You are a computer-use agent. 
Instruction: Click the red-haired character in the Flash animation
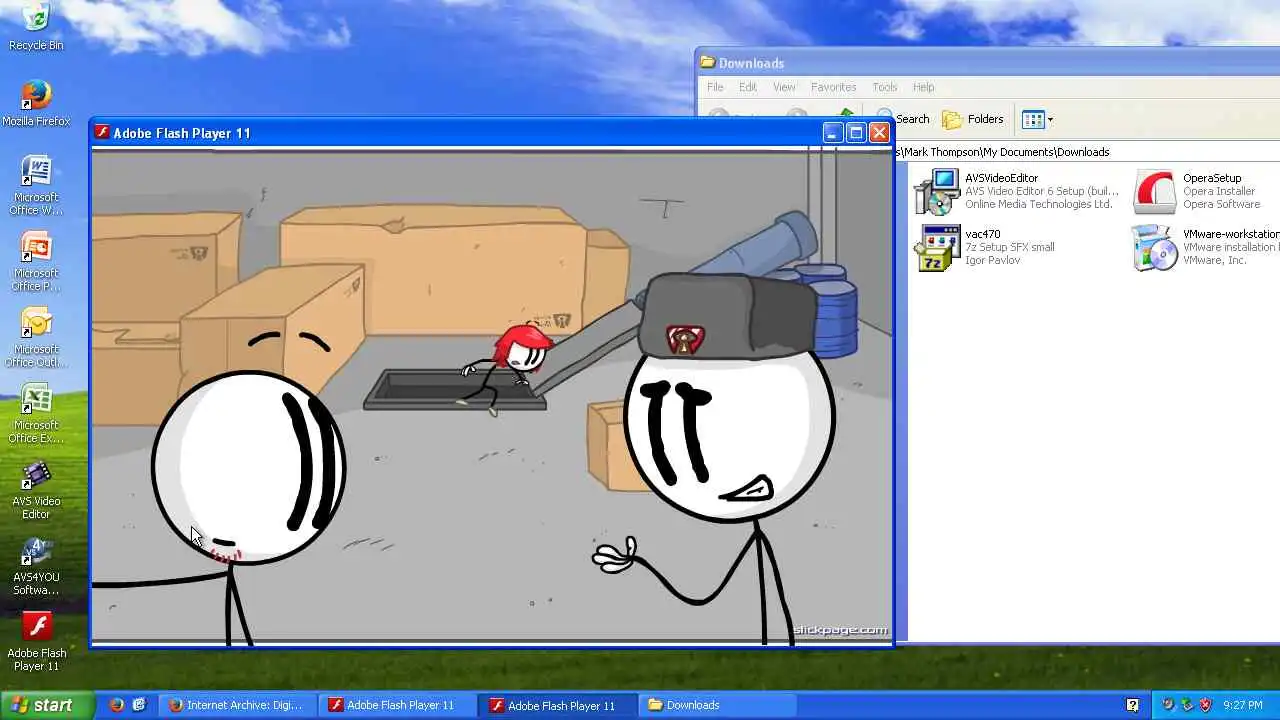pos(508,368)
